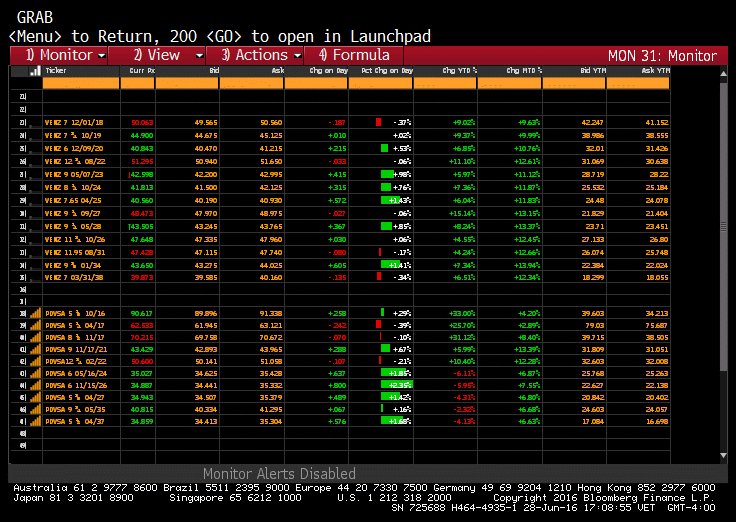Screen dimensions: 736x522
Task: Click orange input field under Ticker
Action: click(81, 83)
